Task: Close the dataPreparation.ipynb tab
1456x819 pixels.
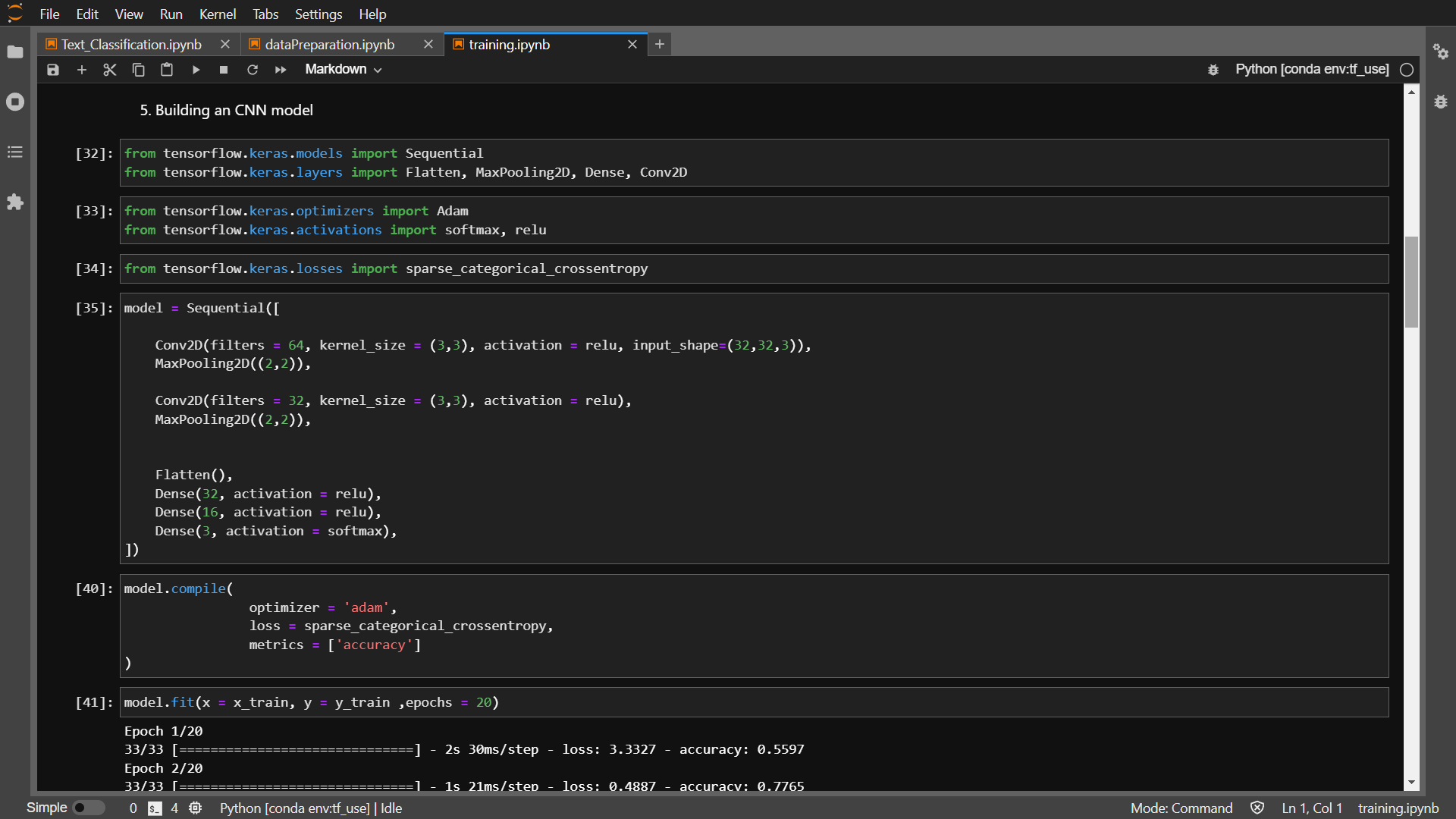Action: click(x=428, y=45)
